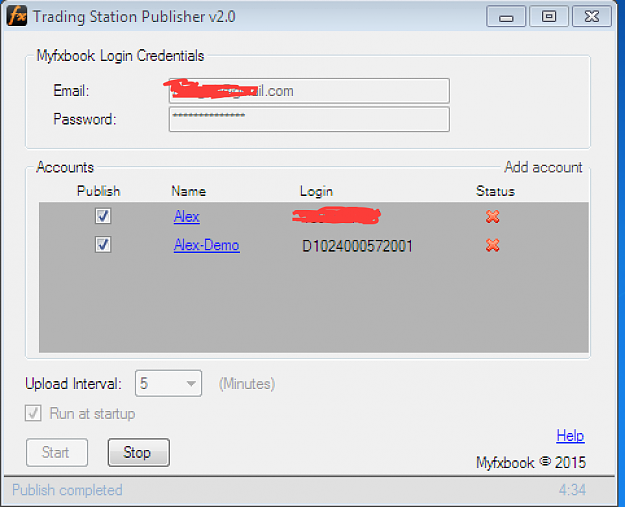Close the Trading Station Publisher window
Image resolution: width=625 pixels, height=507 pixels.
(x=592, y=17)
